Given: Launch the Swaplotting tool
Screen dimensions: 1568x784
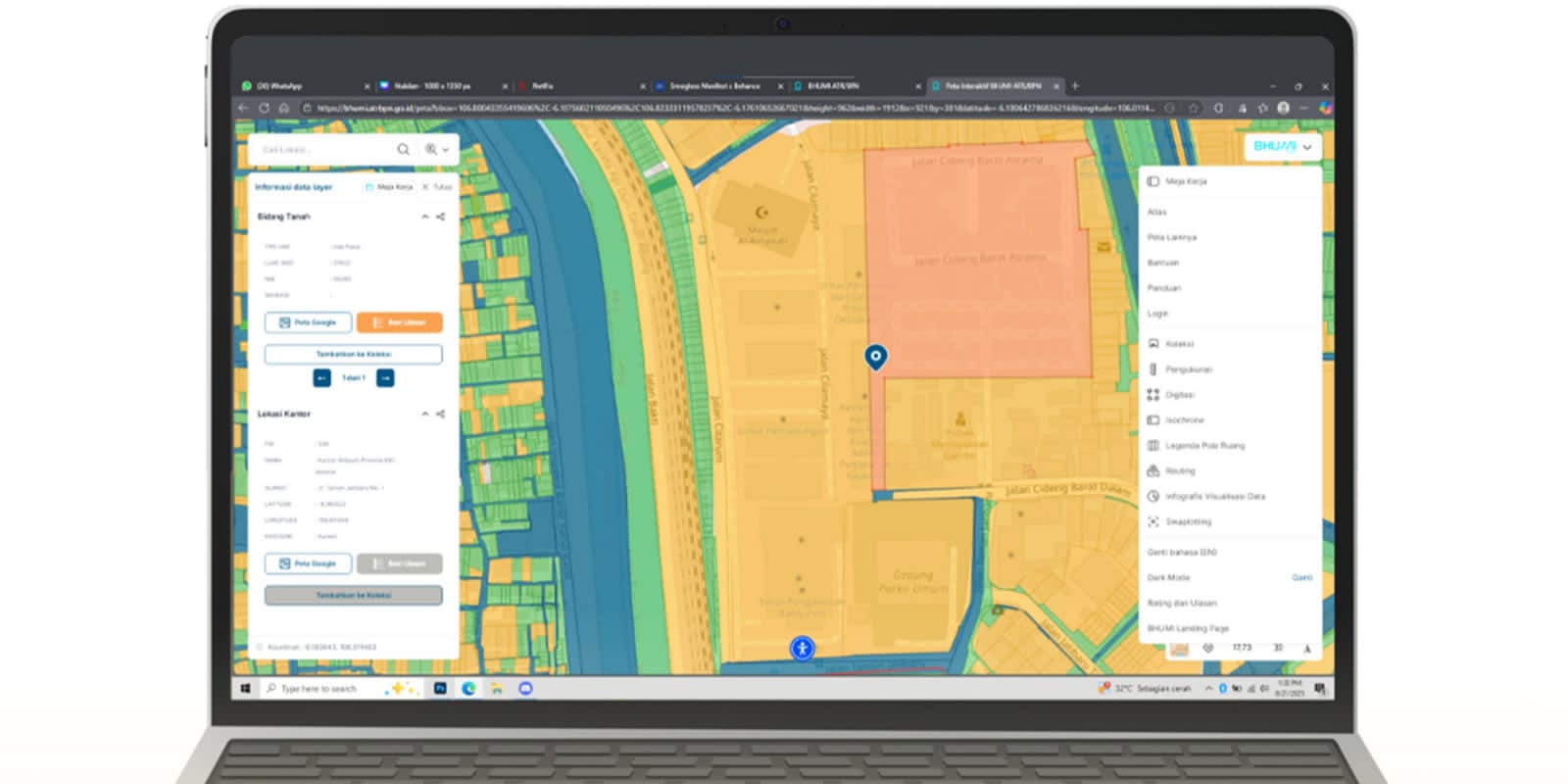Looking at the screenshot, I should [x=1188, y=522].
